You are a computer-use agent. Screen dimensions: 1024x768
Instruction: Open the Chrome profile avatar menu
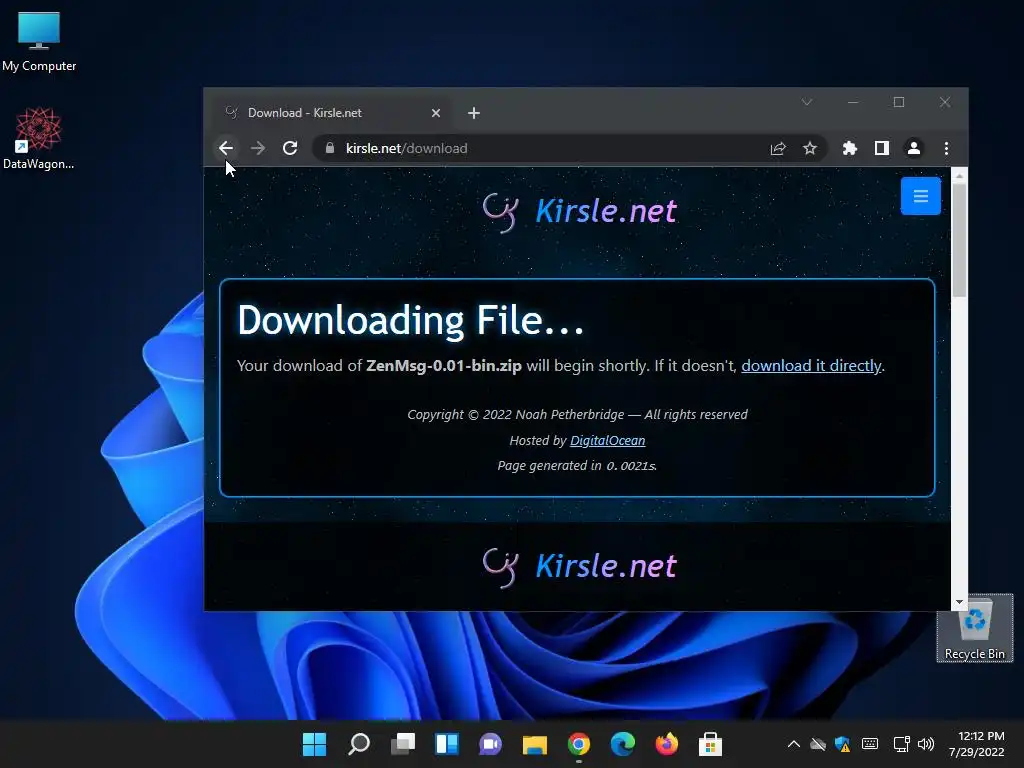click(914, 148)
